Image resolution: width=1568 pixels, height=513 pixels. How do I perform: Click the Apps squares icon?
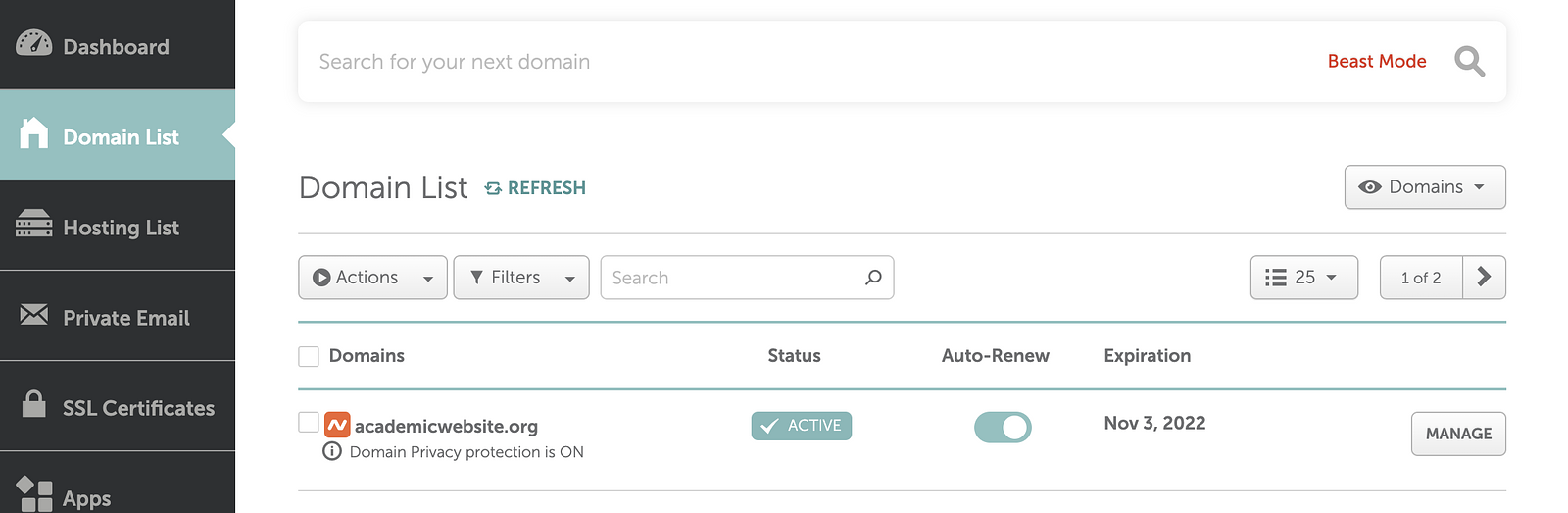point(33,494)
